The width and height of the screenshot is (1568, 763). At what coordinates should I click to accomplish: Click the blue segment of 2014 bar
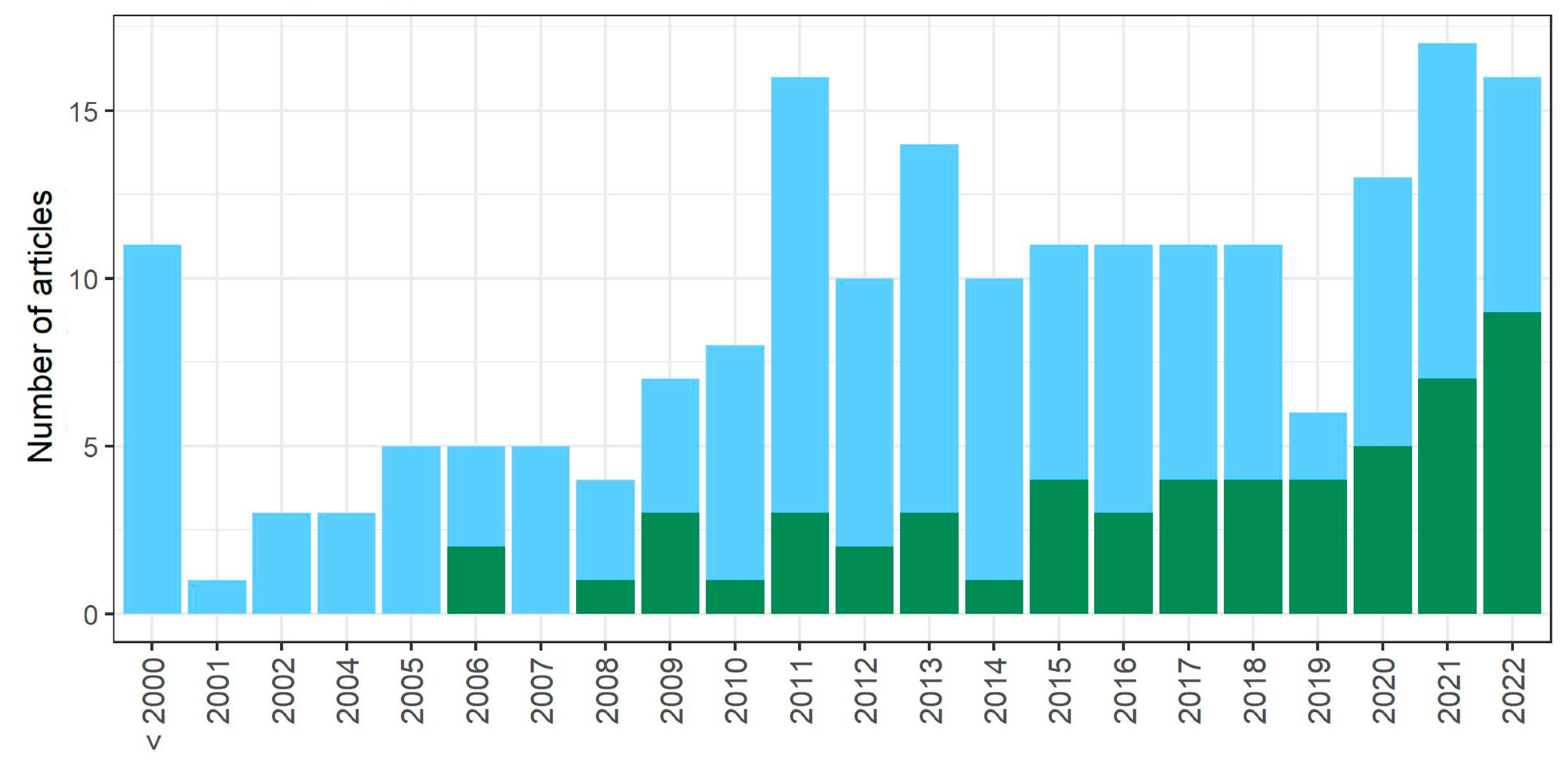[994, 429]
